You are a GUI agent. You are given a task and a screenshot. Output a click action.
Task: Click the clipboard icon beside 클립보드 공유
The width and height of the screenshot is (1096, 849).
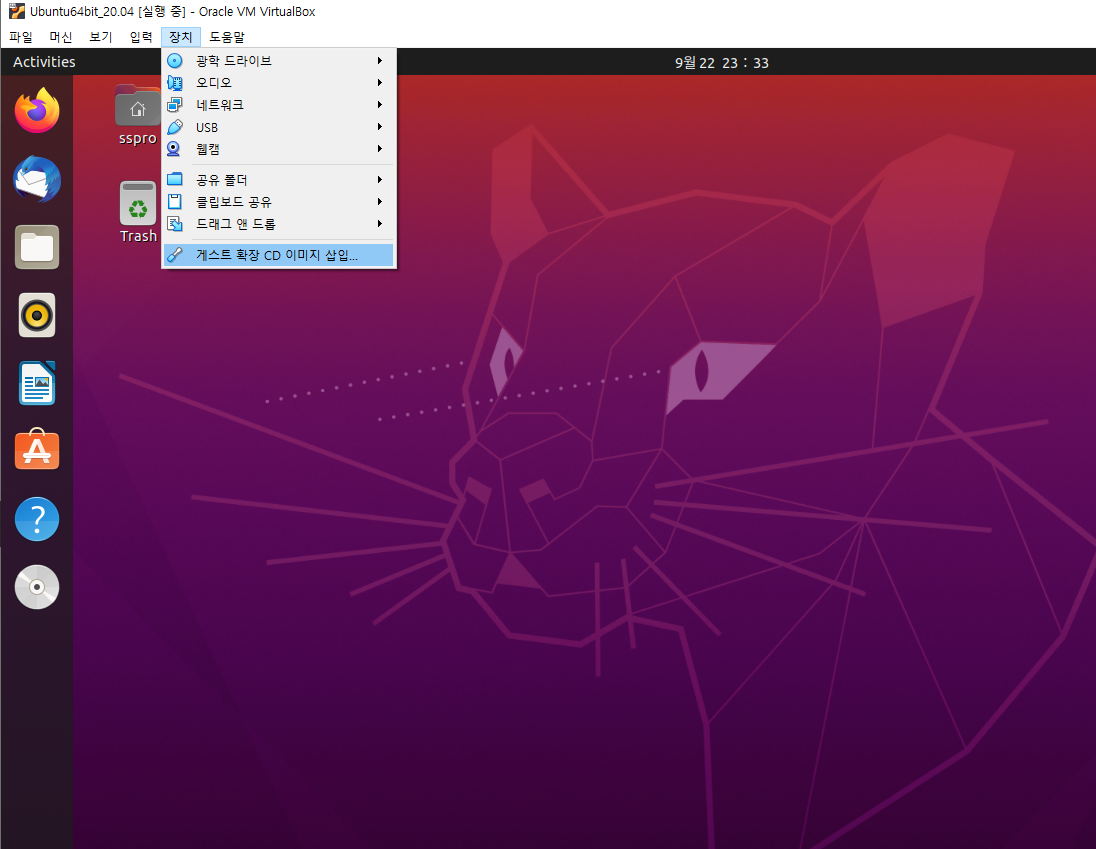pos(175,202)
